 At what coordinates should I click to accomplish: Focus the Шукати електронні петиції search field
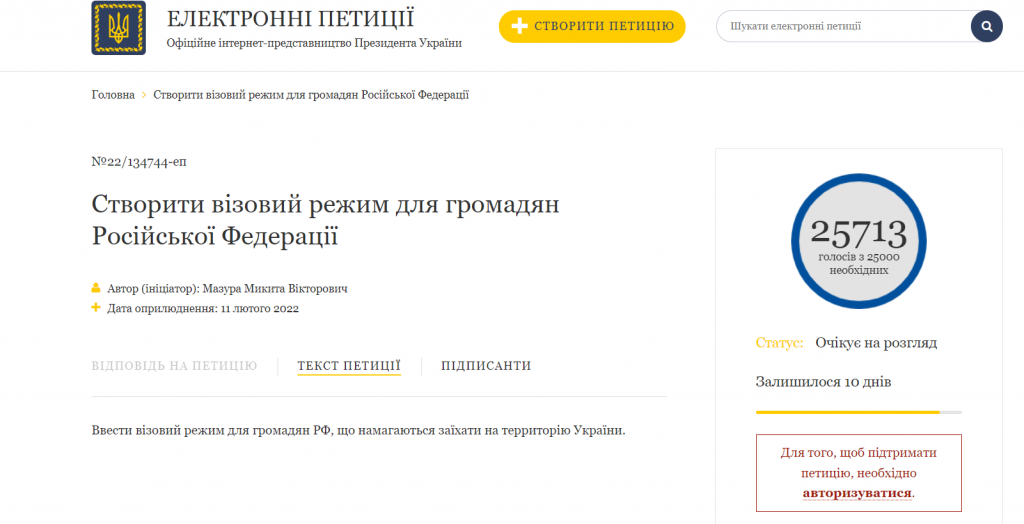840,26
